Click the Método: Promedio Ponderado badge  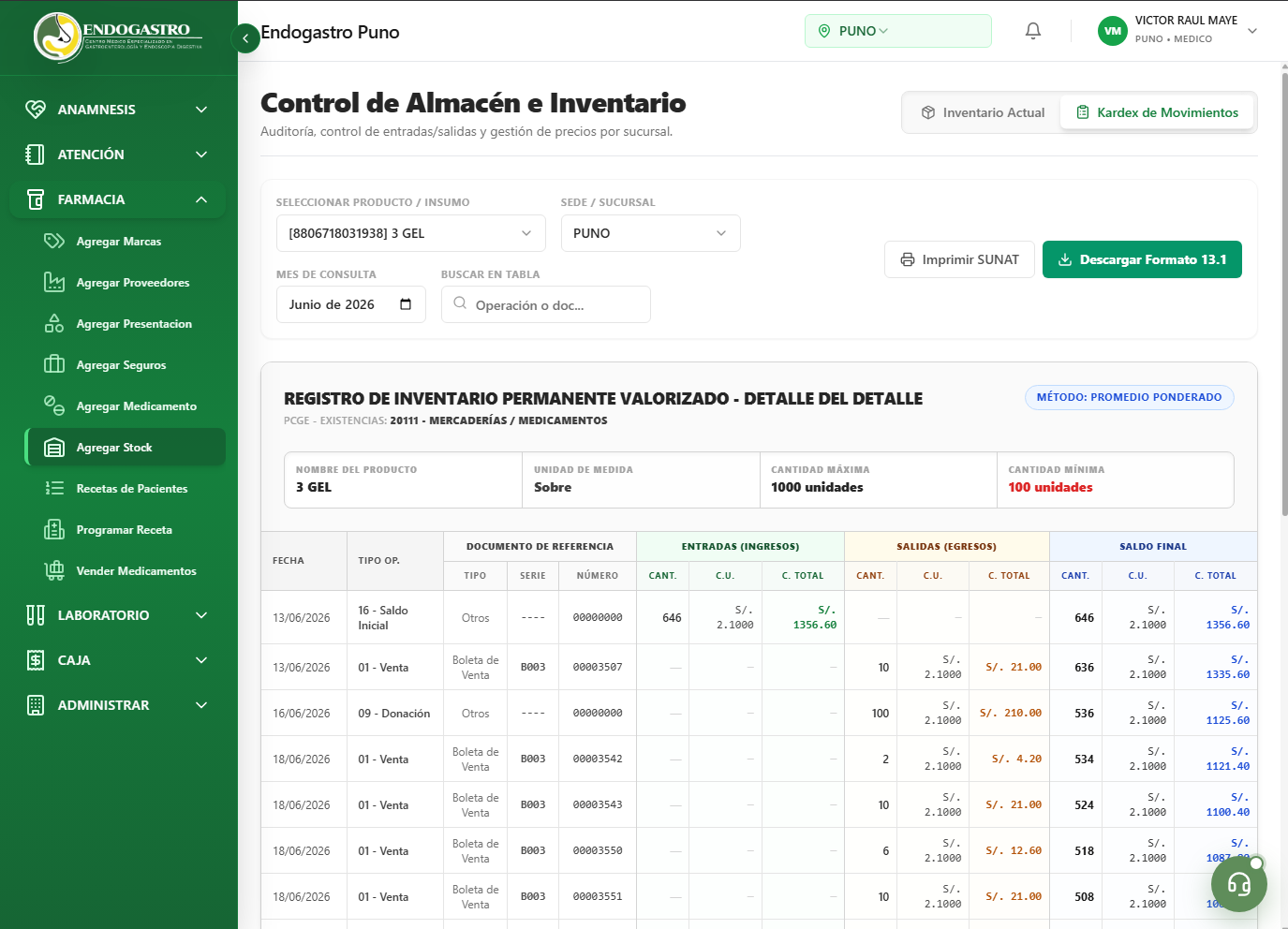pyautogui.click(x=1129, y=397)
